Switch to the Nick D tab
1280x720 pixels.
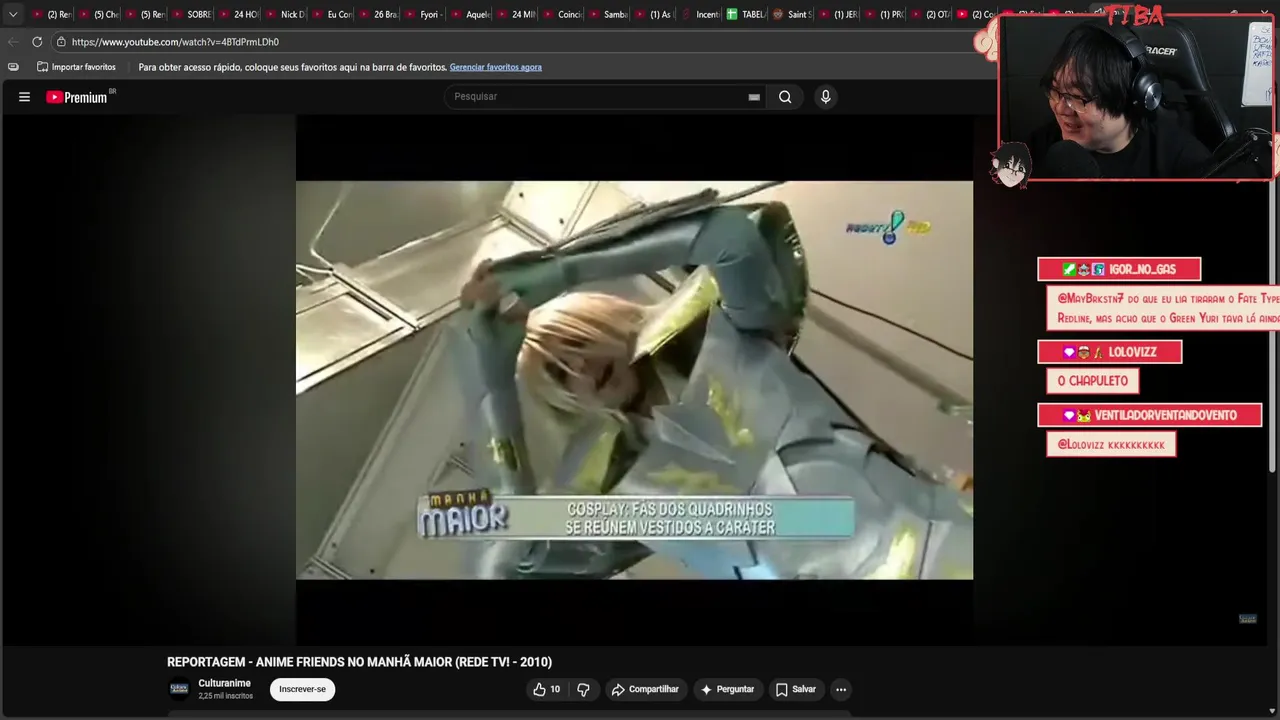pos(285,14)
